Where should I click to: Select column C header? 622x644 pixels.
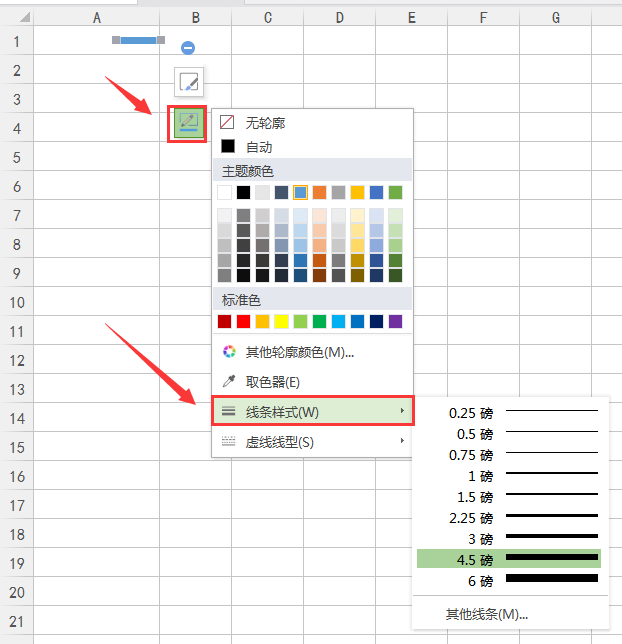pyautogui.click(x=267, y=18)
